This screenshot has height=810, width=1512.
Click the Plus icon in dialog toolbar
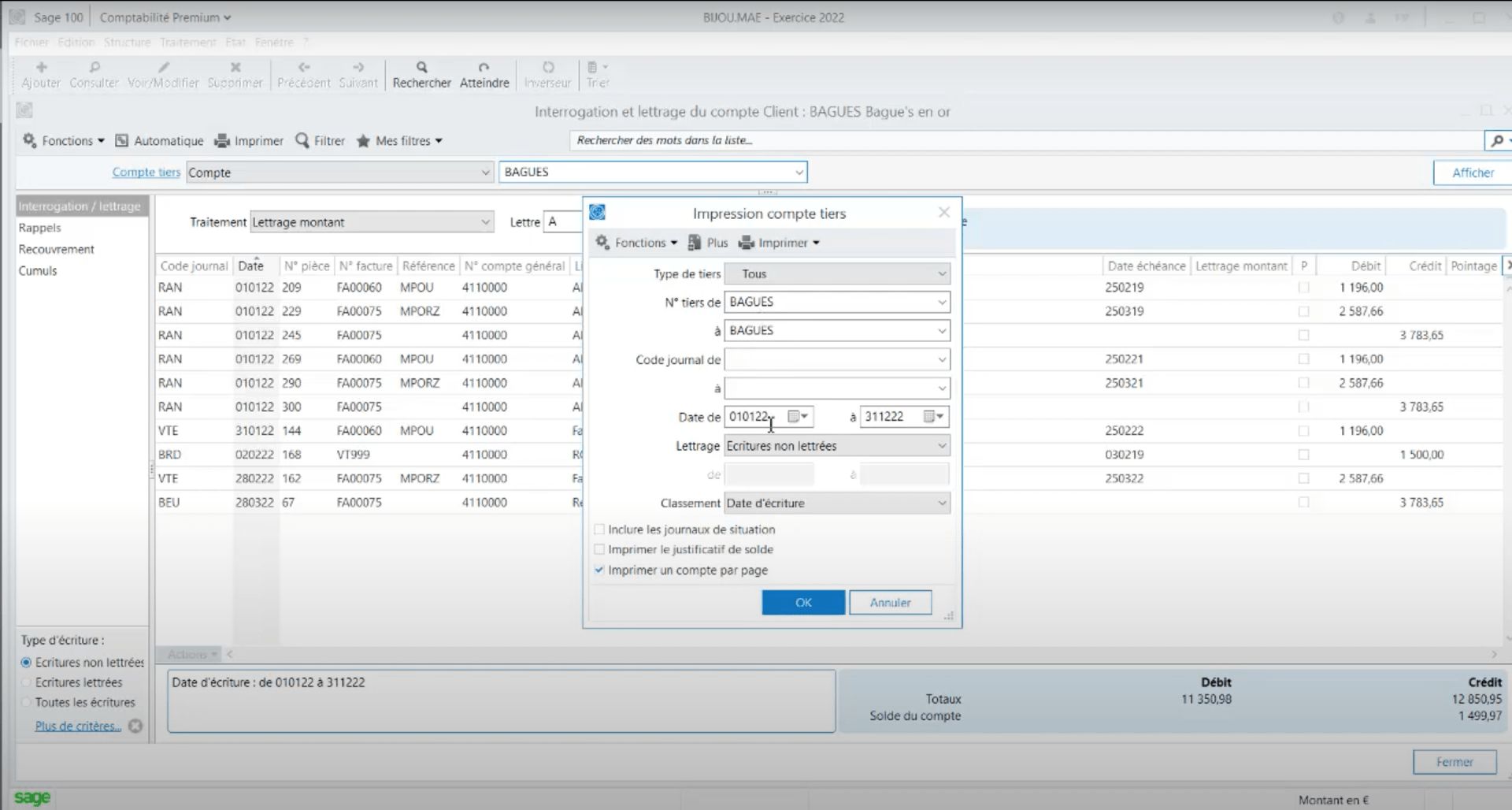(x=695, y=243)
